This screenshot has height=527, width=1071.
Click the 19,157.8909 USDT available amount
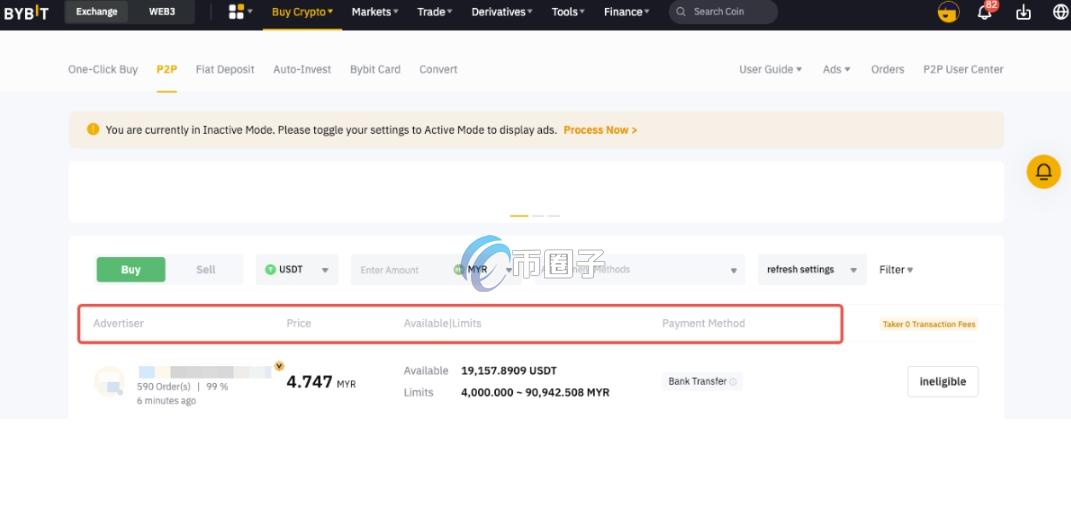click(x=509, y=371)
